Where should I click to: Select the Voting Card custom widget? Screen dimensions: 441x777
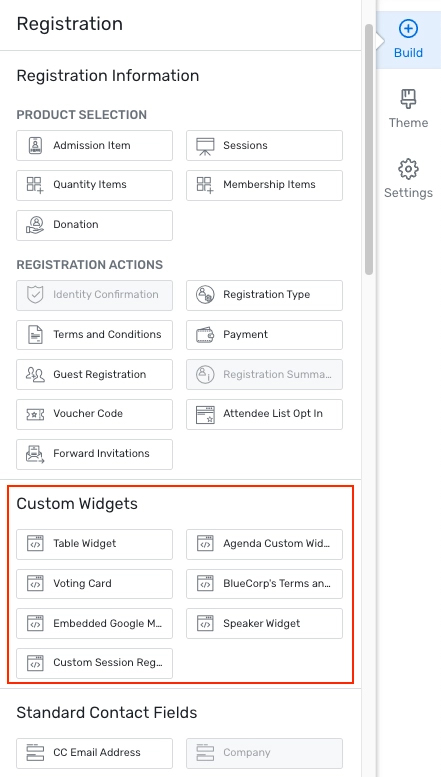click(x=95, y=584)
